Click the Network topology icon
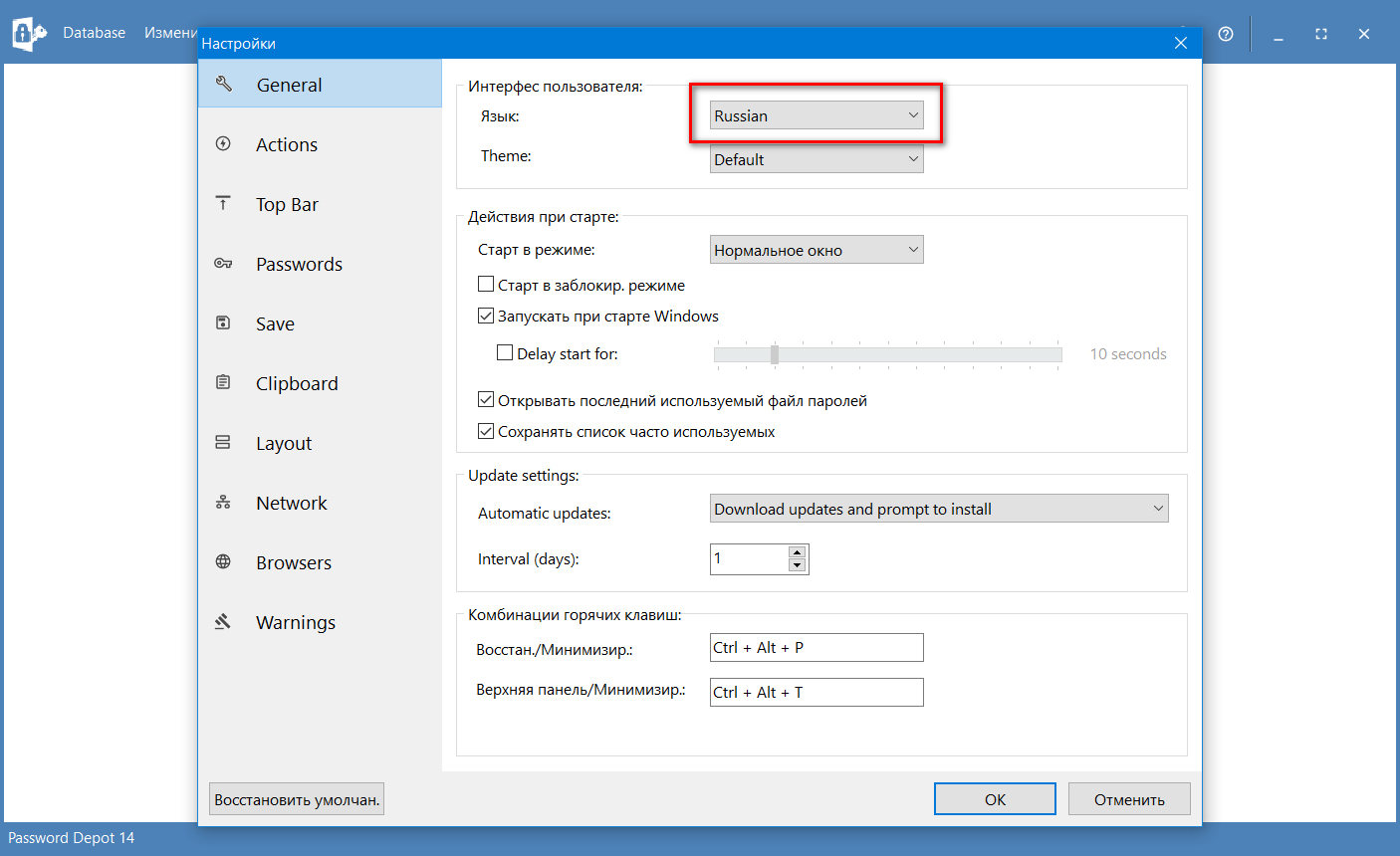The width and height of the screenshot is (1400, 856). (x=223, y=503)
